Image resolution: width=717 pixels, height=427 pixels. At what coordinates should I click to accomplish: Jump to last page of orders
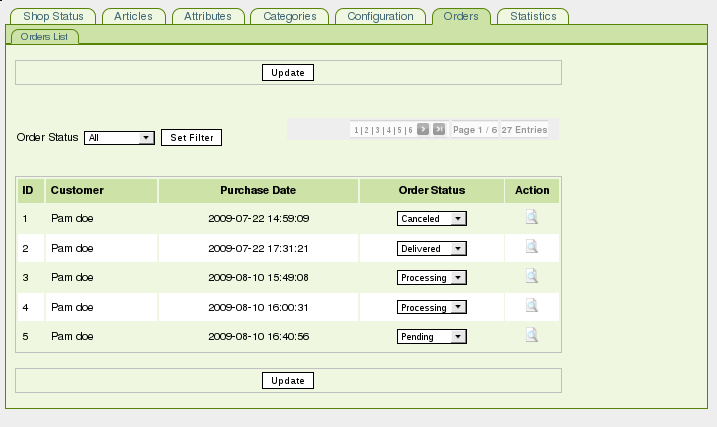[439, 130]
